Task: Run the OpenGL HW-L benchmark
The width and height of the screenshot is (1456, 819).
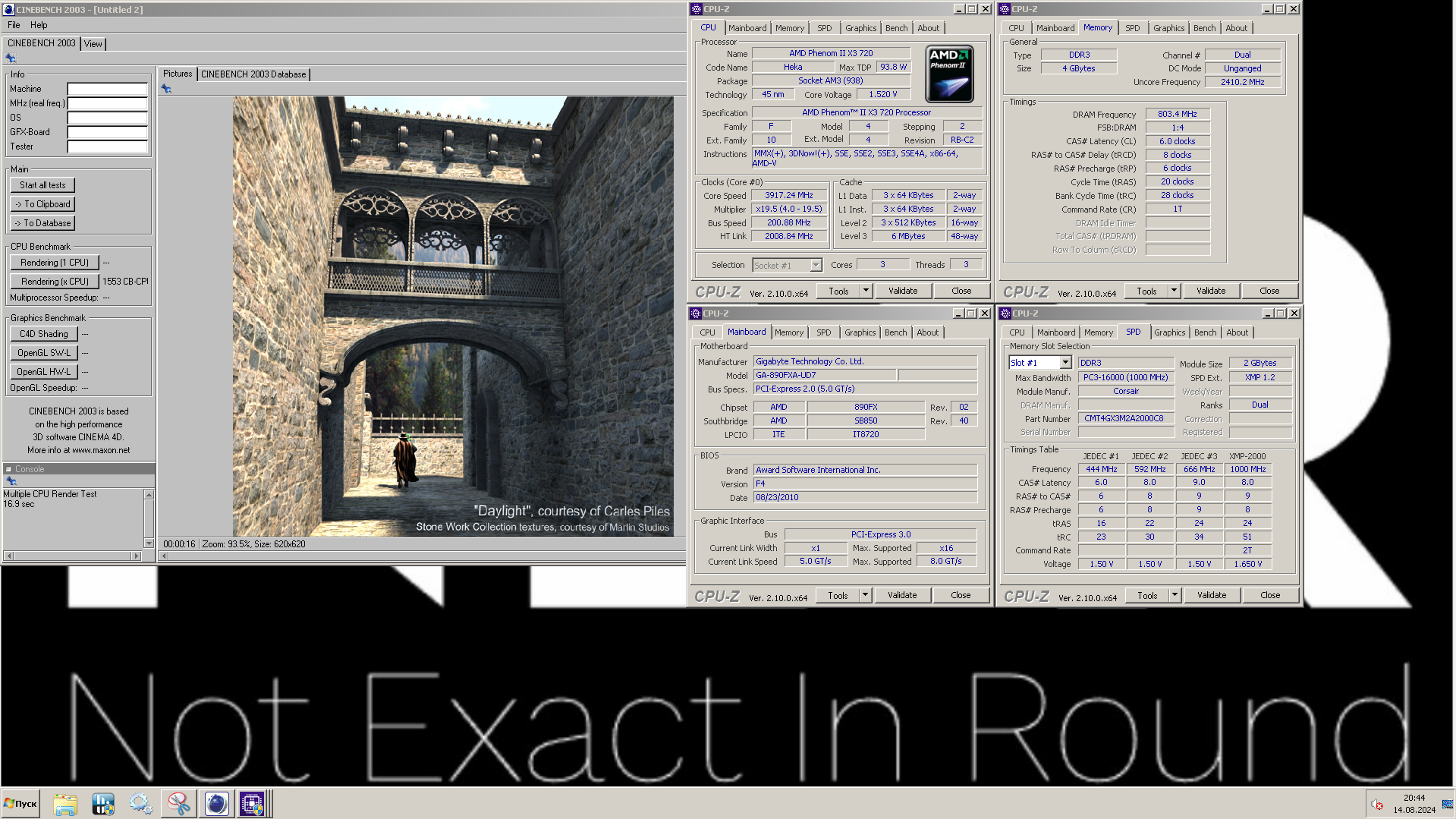Action: click(x=43, y=372)
